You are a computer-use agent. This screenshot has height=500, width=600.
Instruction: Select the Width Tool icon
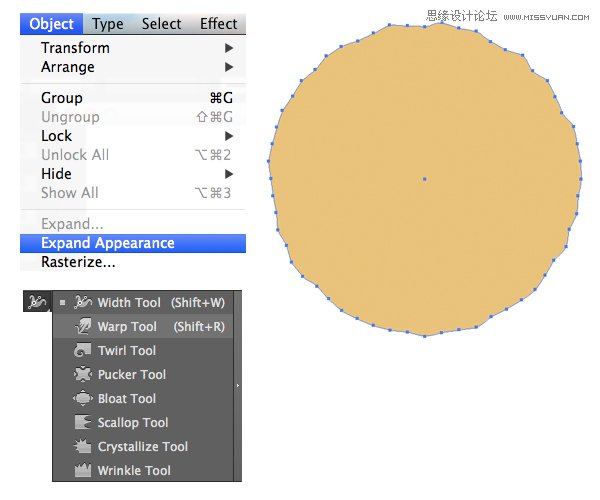coord(83,302)
